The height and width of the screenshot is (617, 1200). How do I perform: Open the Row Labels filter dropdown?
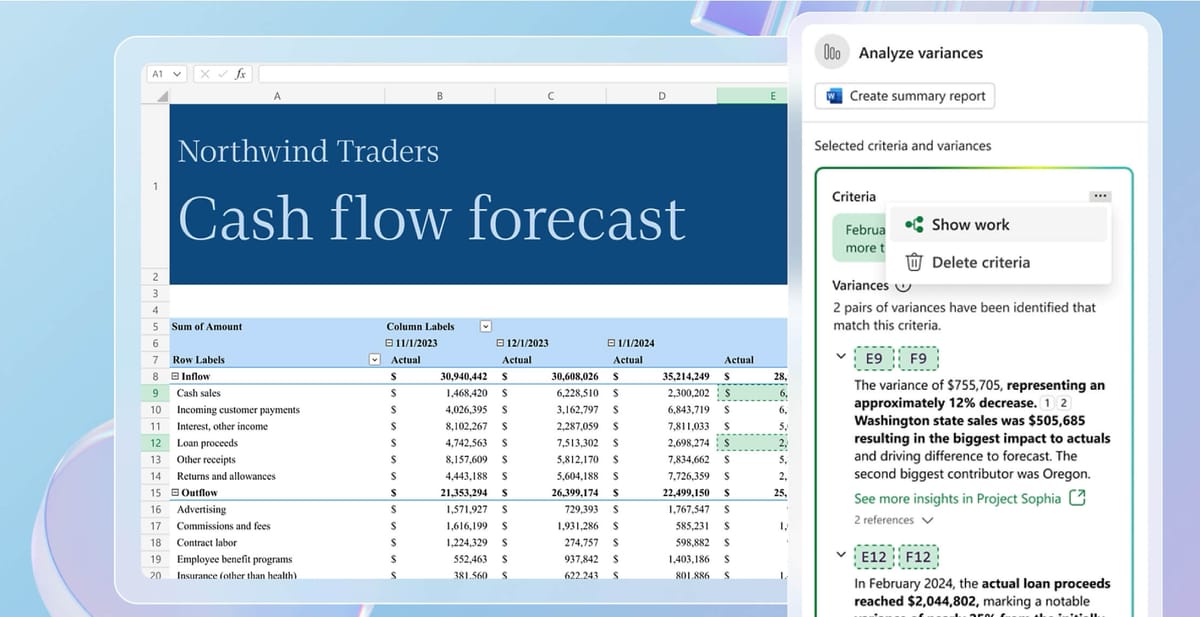375,360
